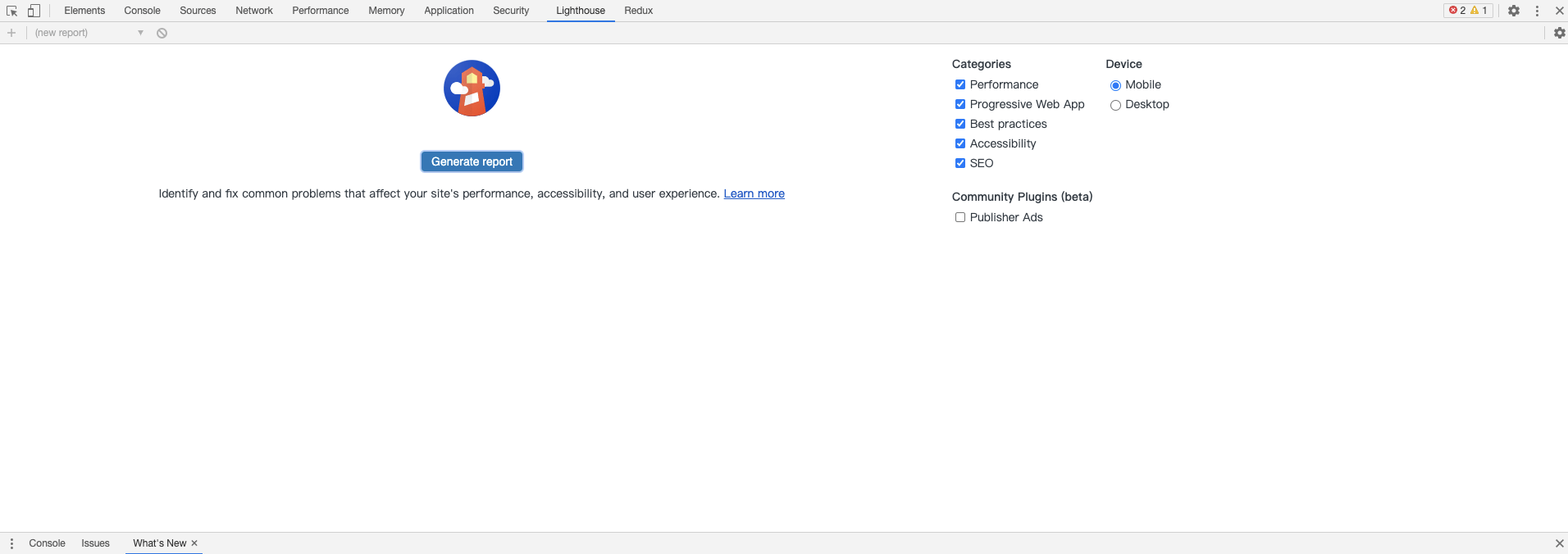This screenshot has width=1568, height=554.
Task: Open DevTools settings gear icon
Action: pyautogui.click(x=1514, y=11)
